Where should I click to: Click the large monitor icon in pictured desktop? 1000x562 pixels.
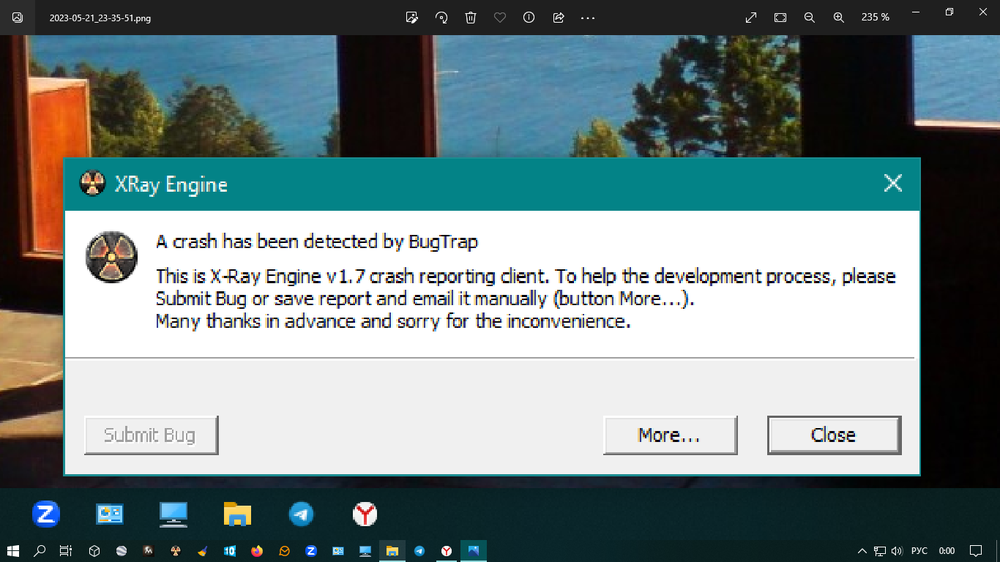[173, 514]
